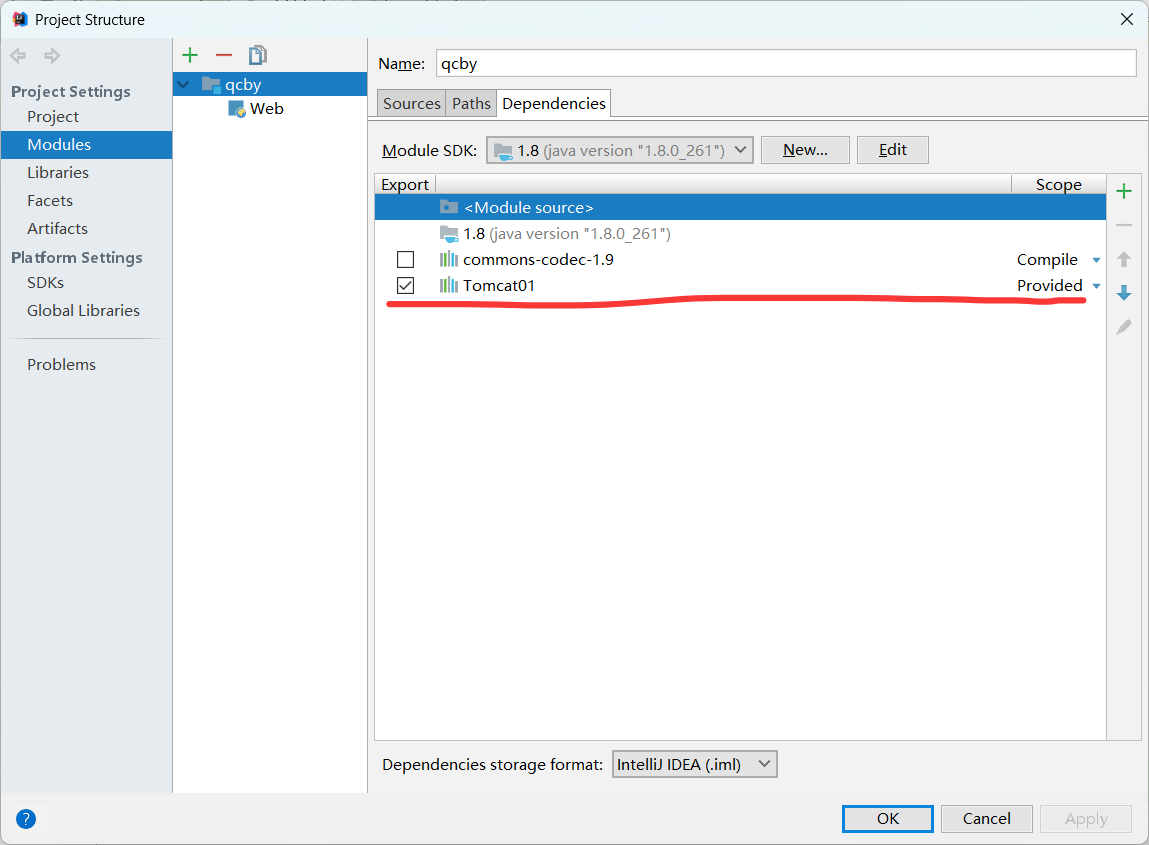Click the Scope column header
Viewport: 1149px width, 845px height.
pyautogui.click(x=1058, y=184)
